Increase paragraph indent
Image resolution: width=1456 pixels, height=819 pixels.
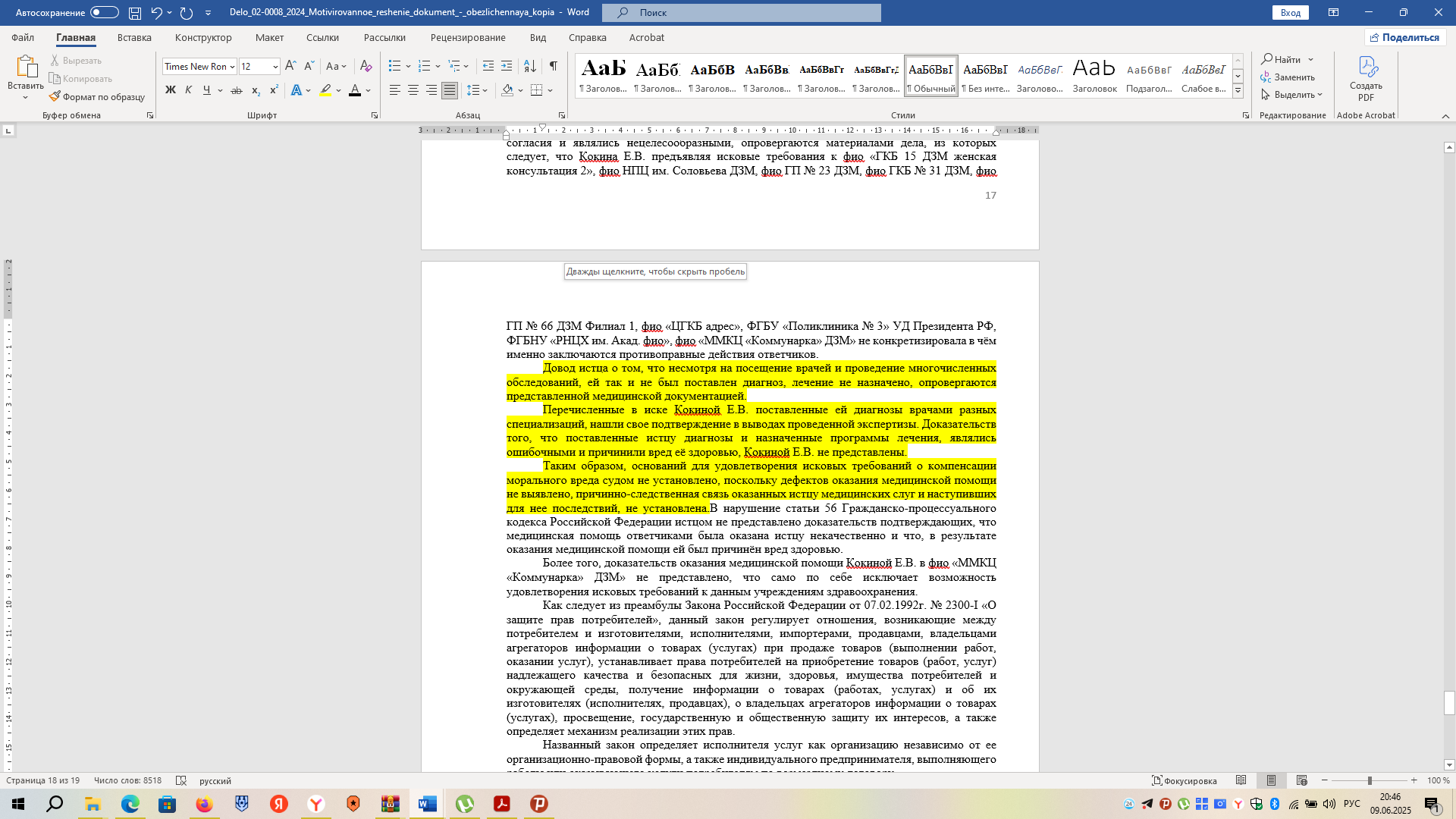507,67
